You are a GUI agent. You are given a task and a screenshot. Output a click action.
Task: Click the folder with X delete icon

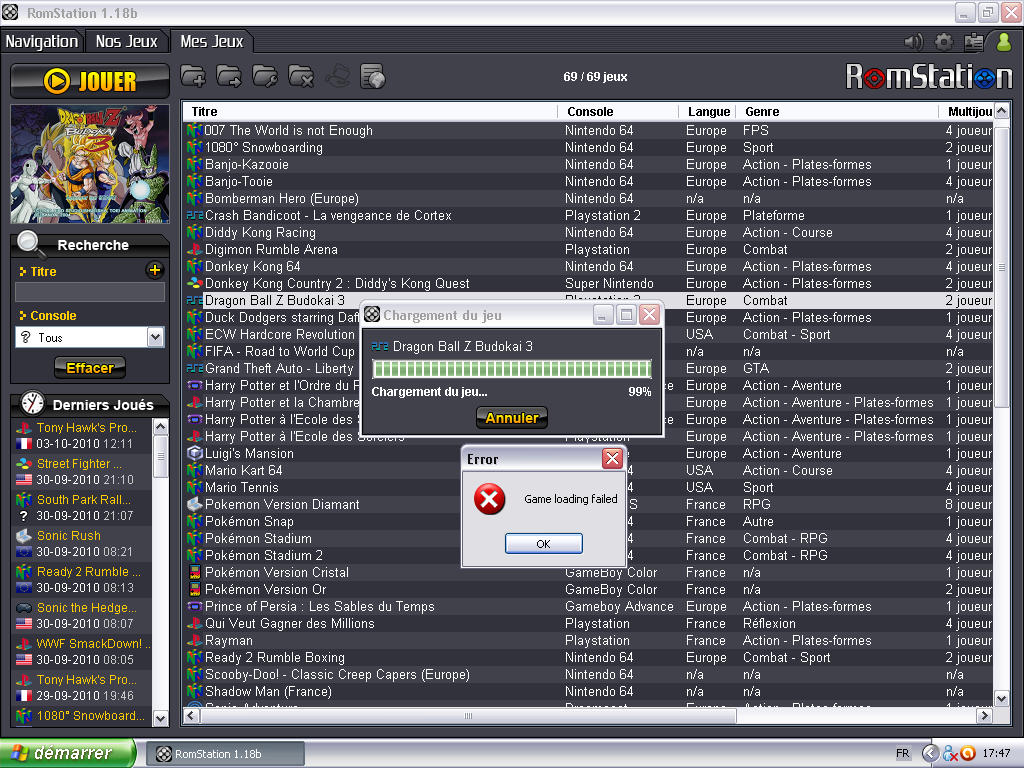click(301, 76)
